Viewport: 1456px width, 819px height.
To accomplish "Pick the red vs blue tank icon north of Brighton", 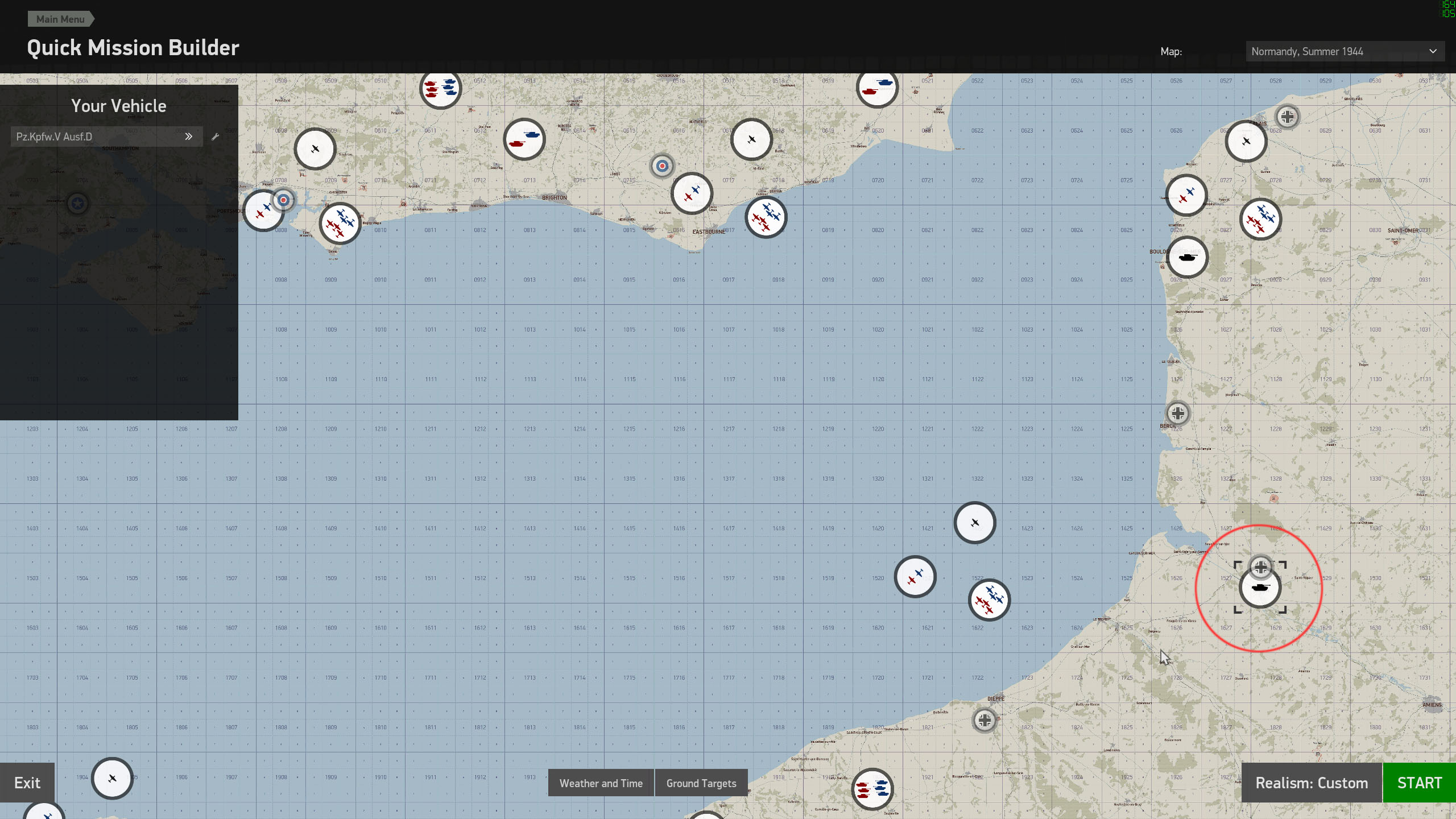I will (524, 139).
